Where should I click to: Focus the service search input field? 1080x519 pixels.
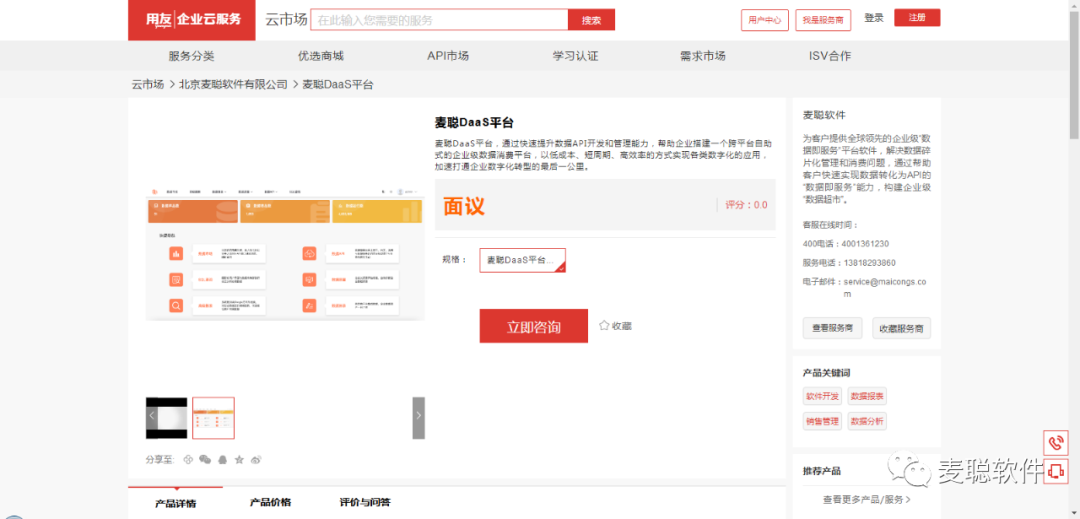coord(439,20)
